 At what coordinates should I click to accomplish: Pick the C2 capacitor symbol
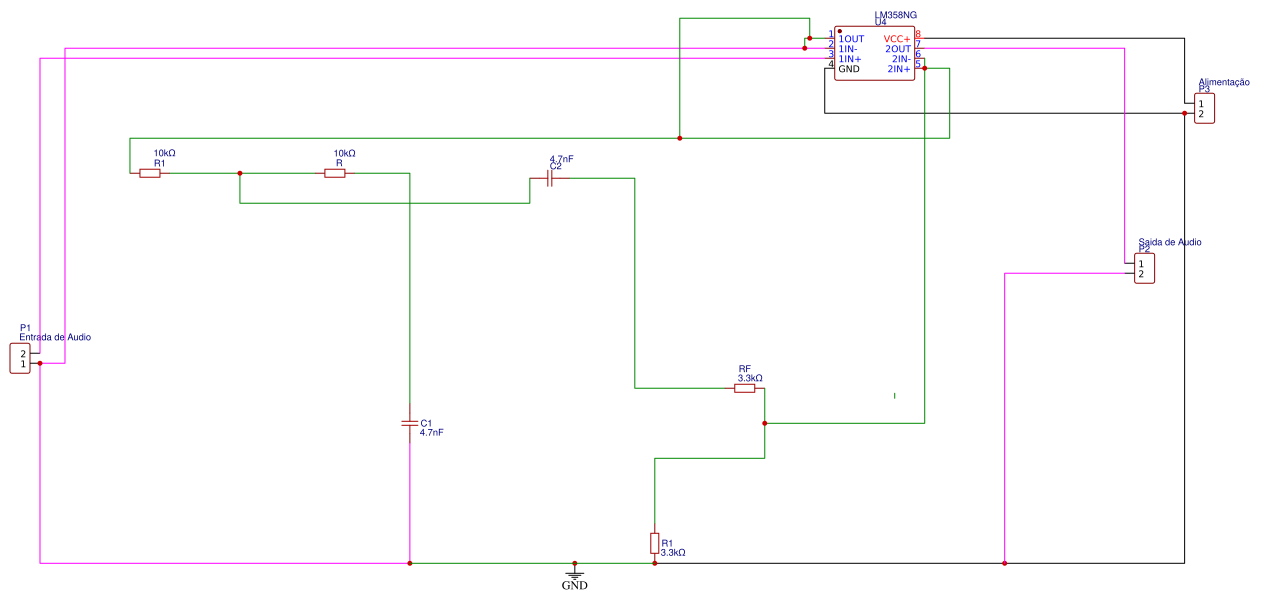[x=549, y=180]
